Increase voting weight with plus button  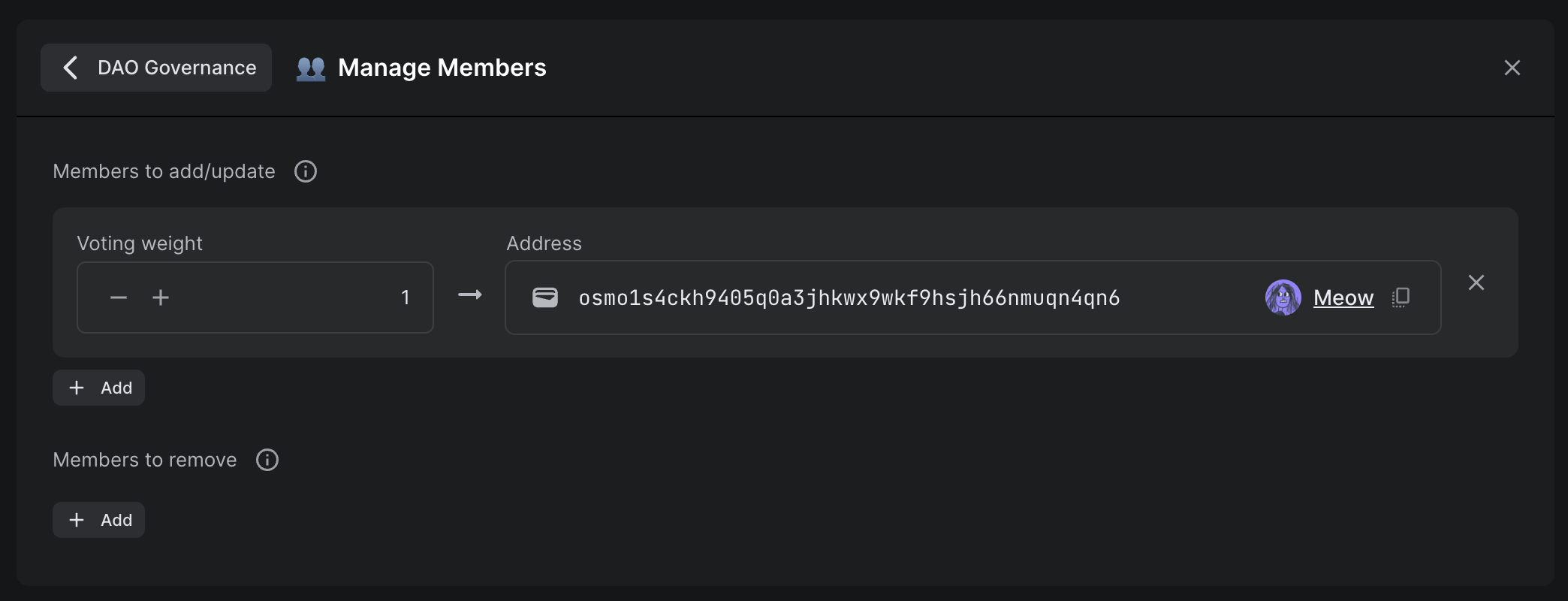click(x=161, y=298)
